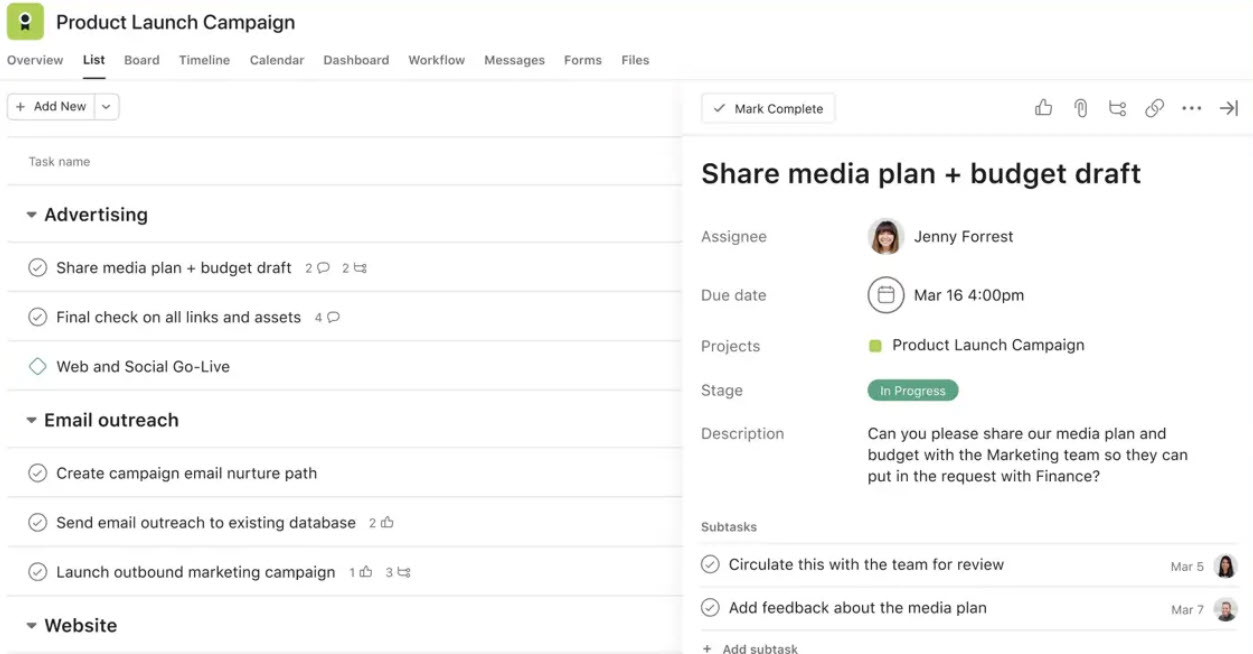Like the task with the thumbs-up icon
This screenshot has width=1253, height=654.
point(1043,107)
